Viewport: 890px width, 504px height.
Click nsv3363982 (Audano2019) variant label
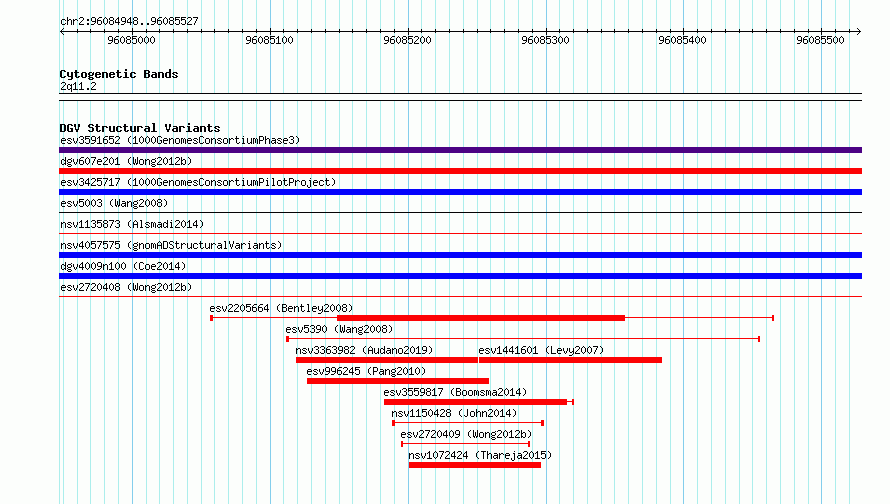pos(364,350)
